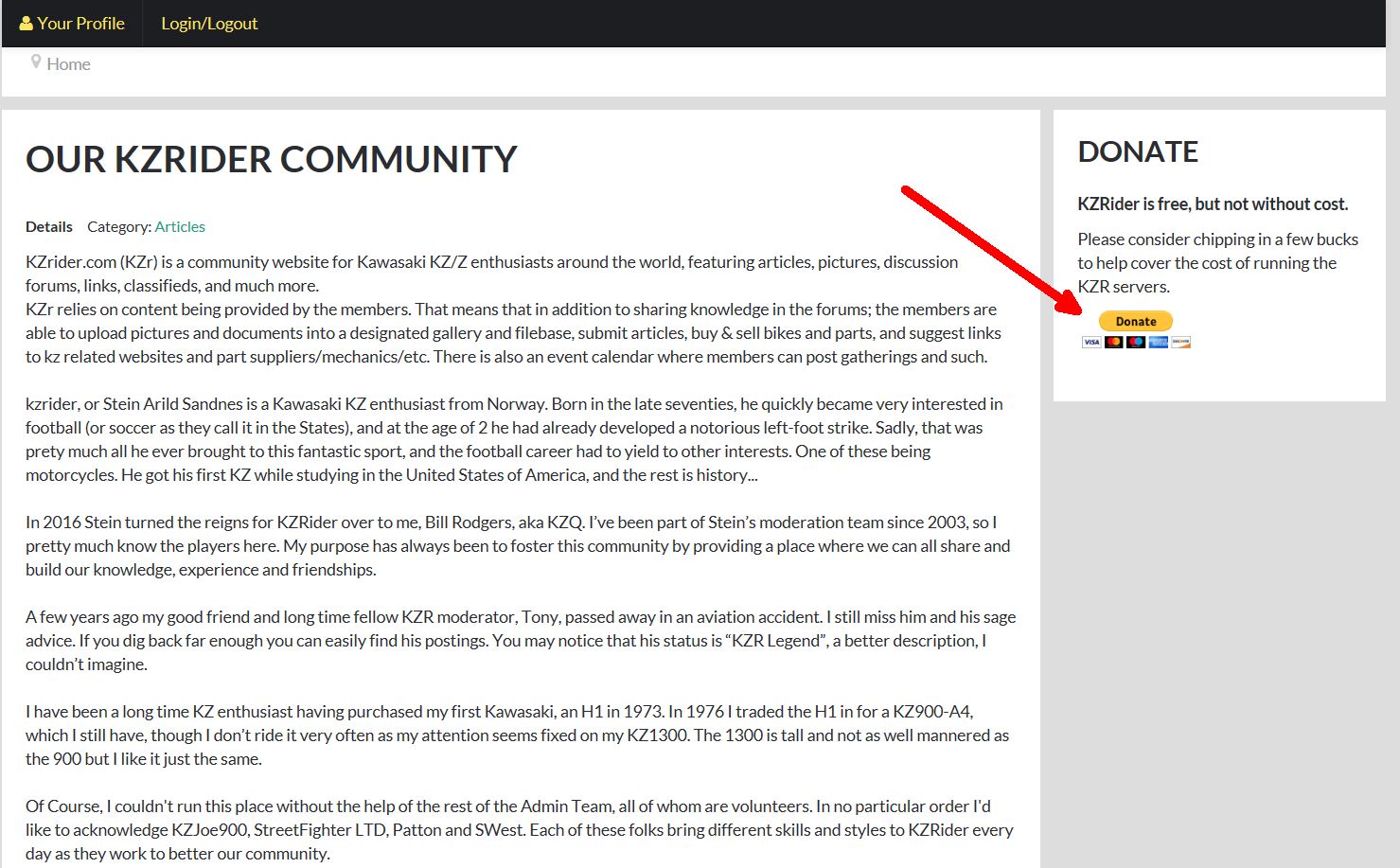Click the "Please consider chipping in" paragraph

1218,263
